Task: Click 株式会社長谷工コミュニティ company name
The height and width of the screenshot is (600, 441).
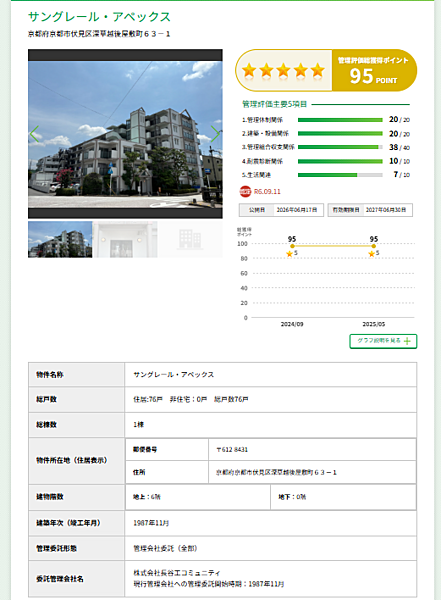Action: 177,573
